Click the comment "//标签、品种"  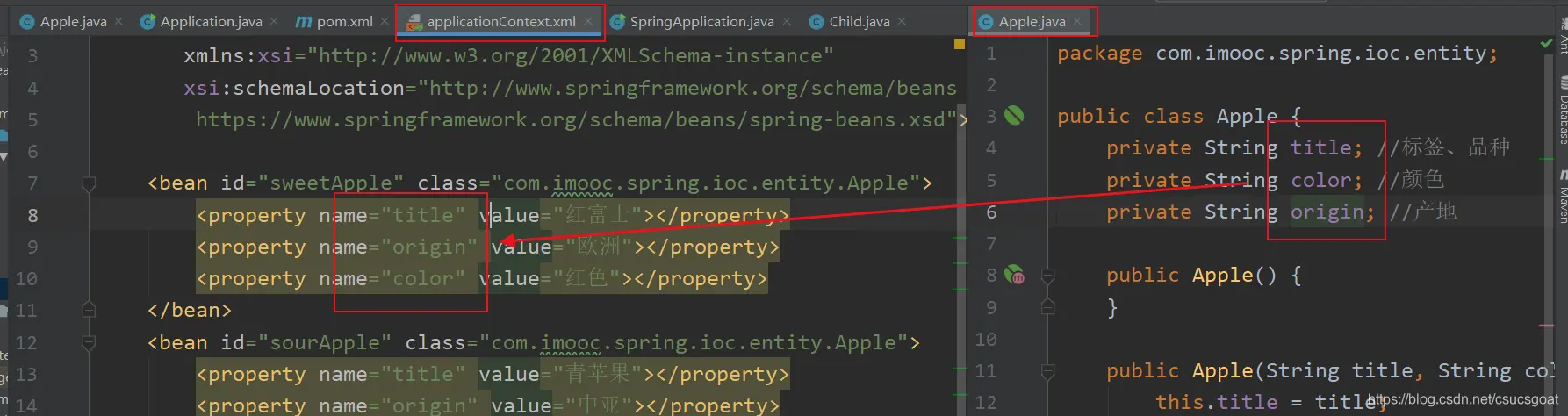pyautogui.click(x=1444, y=147)
